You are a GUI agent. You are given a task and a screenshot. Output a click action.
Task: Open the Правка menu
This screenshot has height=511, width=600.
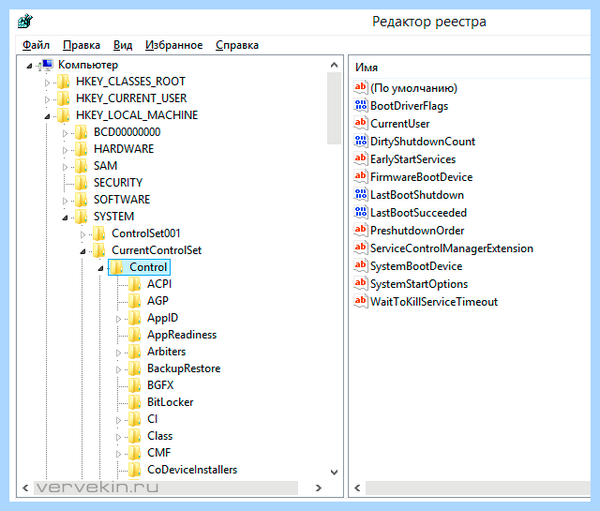point(82,45)
